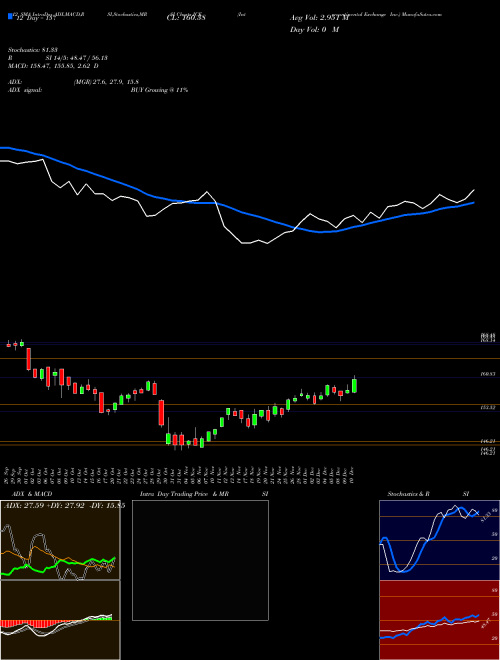The image size is (500, 660).
Task: Open the ADX indicator chart thumbnail
Action: 60,540
